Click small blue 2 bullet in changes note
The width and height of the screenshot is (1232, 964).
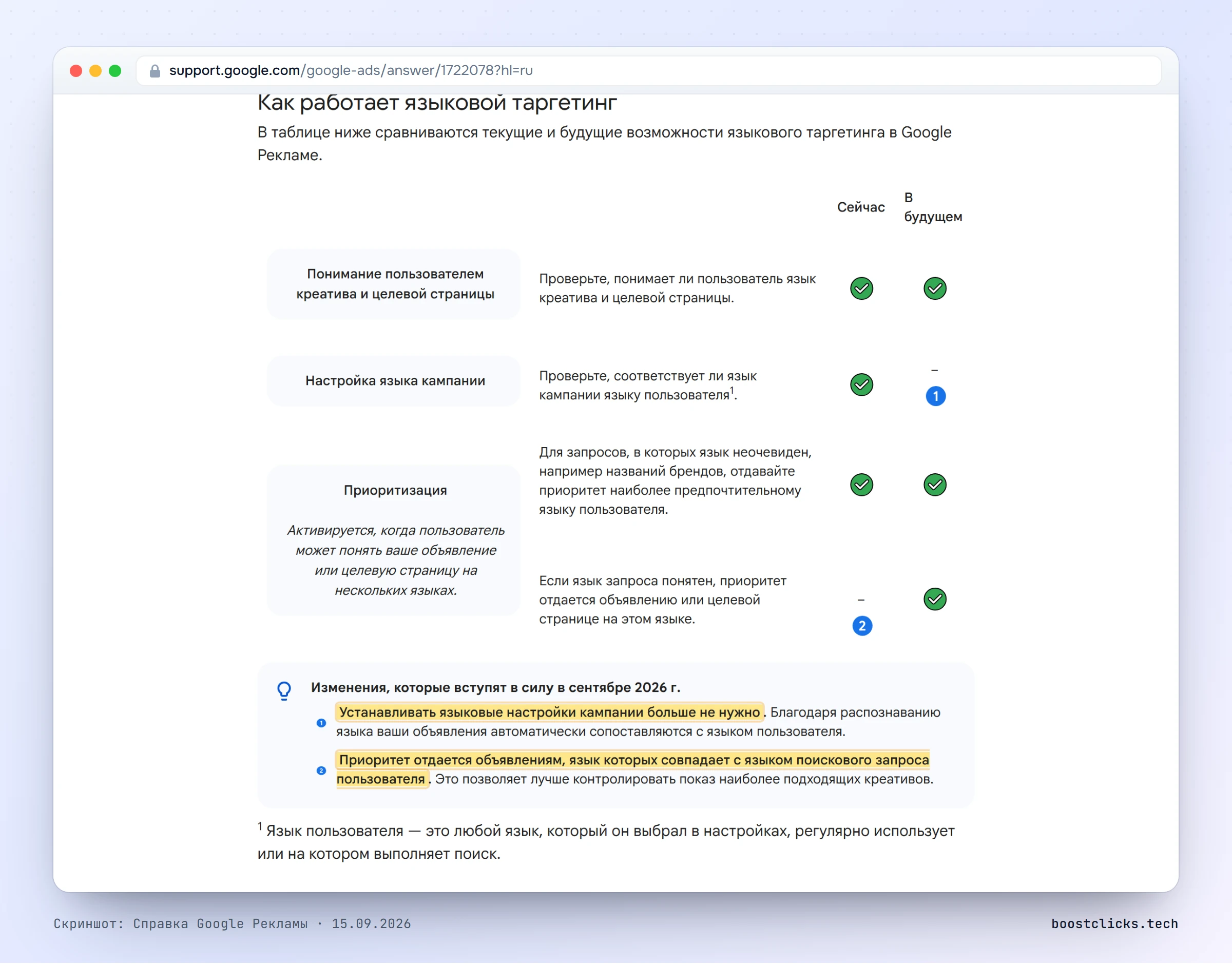pos(321,771)
